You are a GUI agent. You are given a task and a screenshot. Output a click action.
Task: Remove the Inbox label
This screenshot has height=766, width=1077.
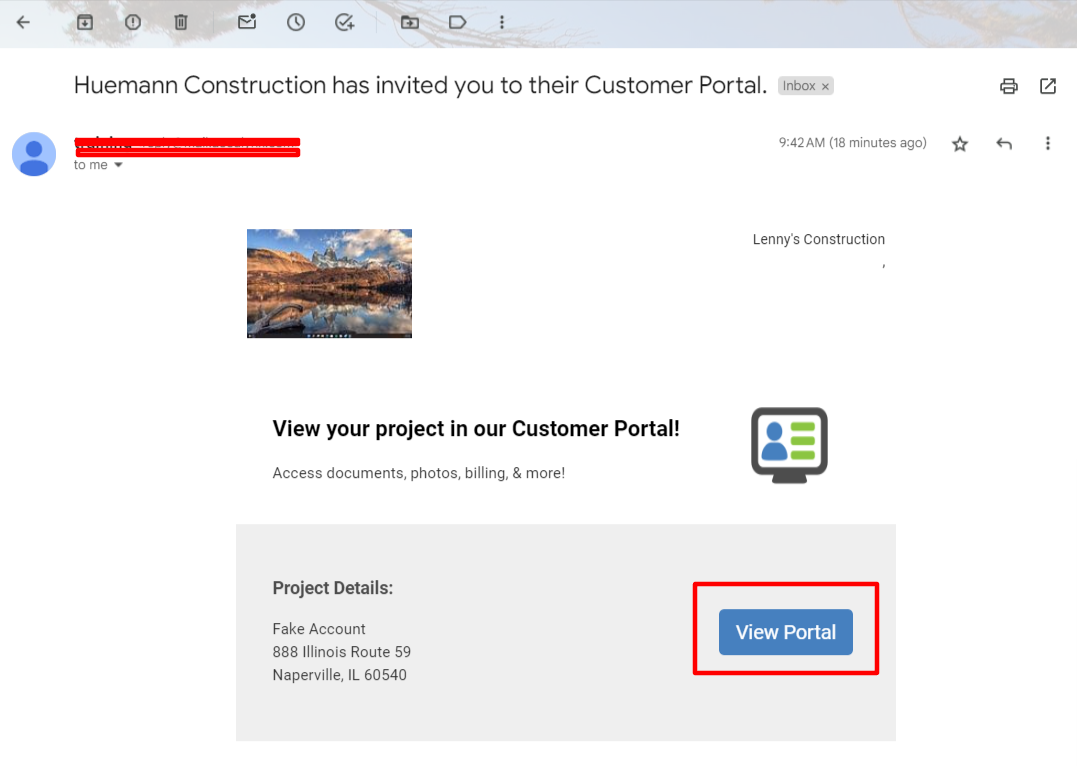[x=826, y=87]
